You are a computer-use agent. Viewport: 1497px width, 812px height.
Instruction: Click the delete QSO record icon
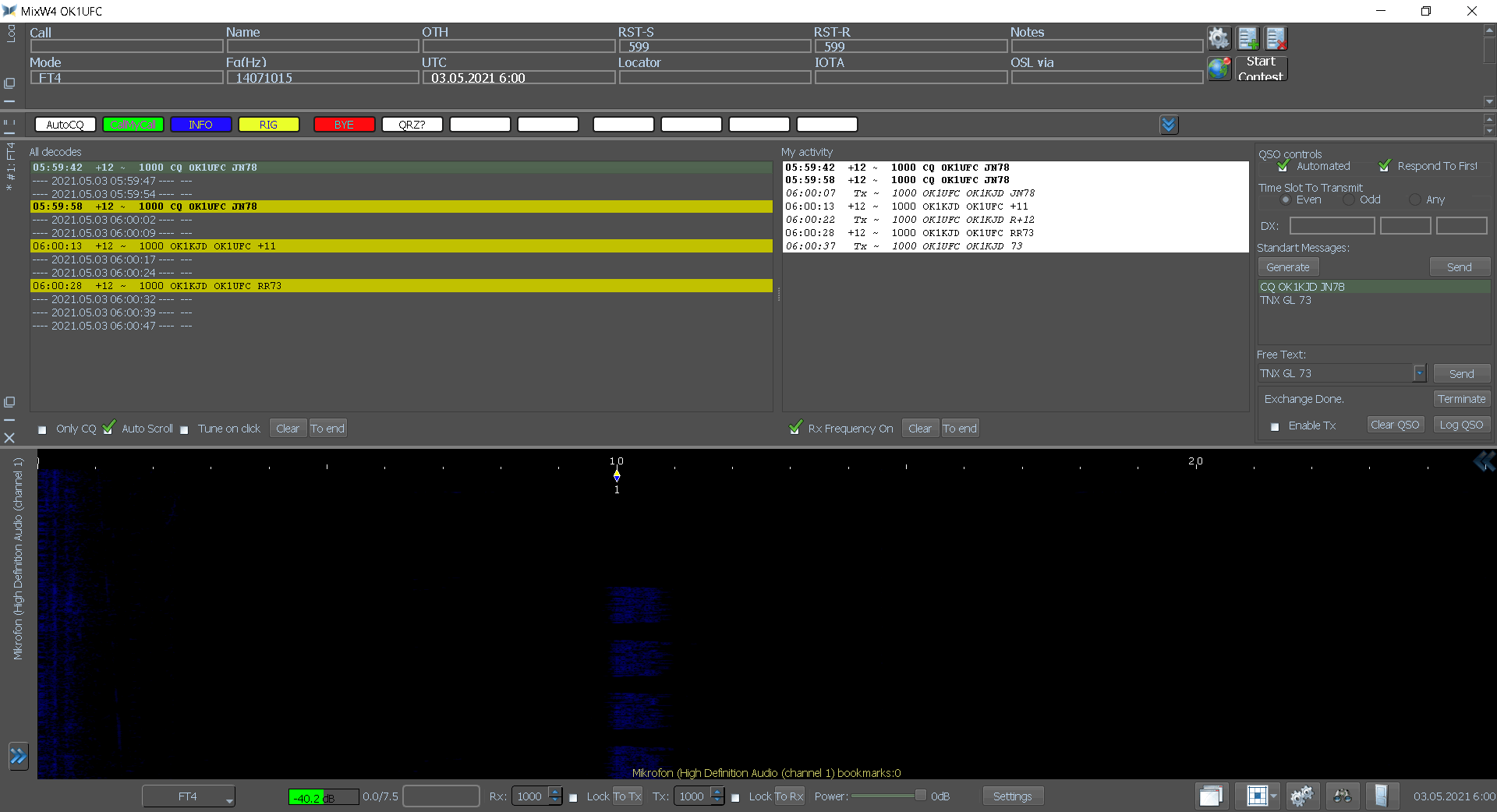(x=1276, y=38)
